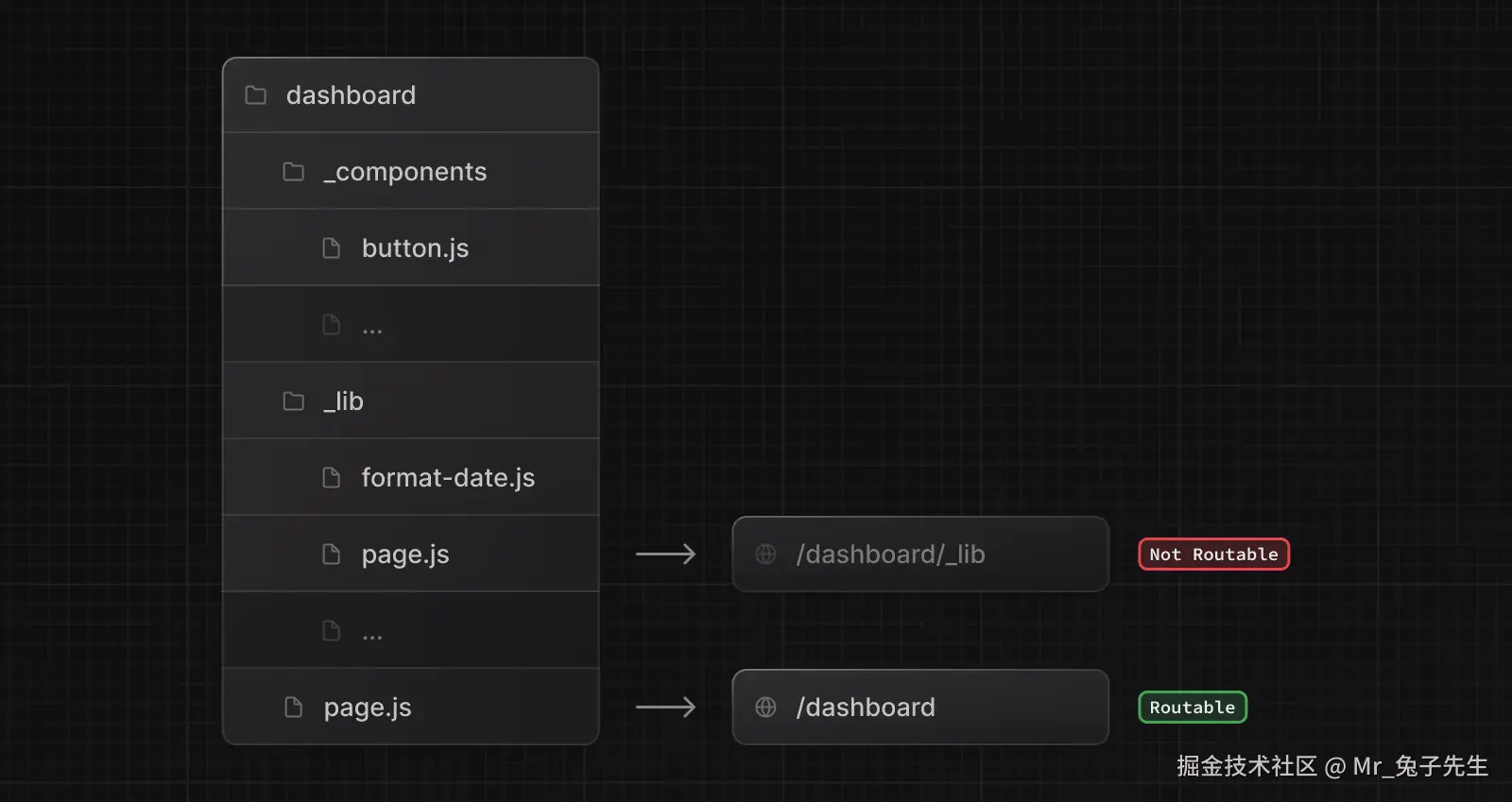Image resolution: width=1512 pixels, height=802 pixels.
Task: Click the root page.js file icon
Action: tap(294, 708)
